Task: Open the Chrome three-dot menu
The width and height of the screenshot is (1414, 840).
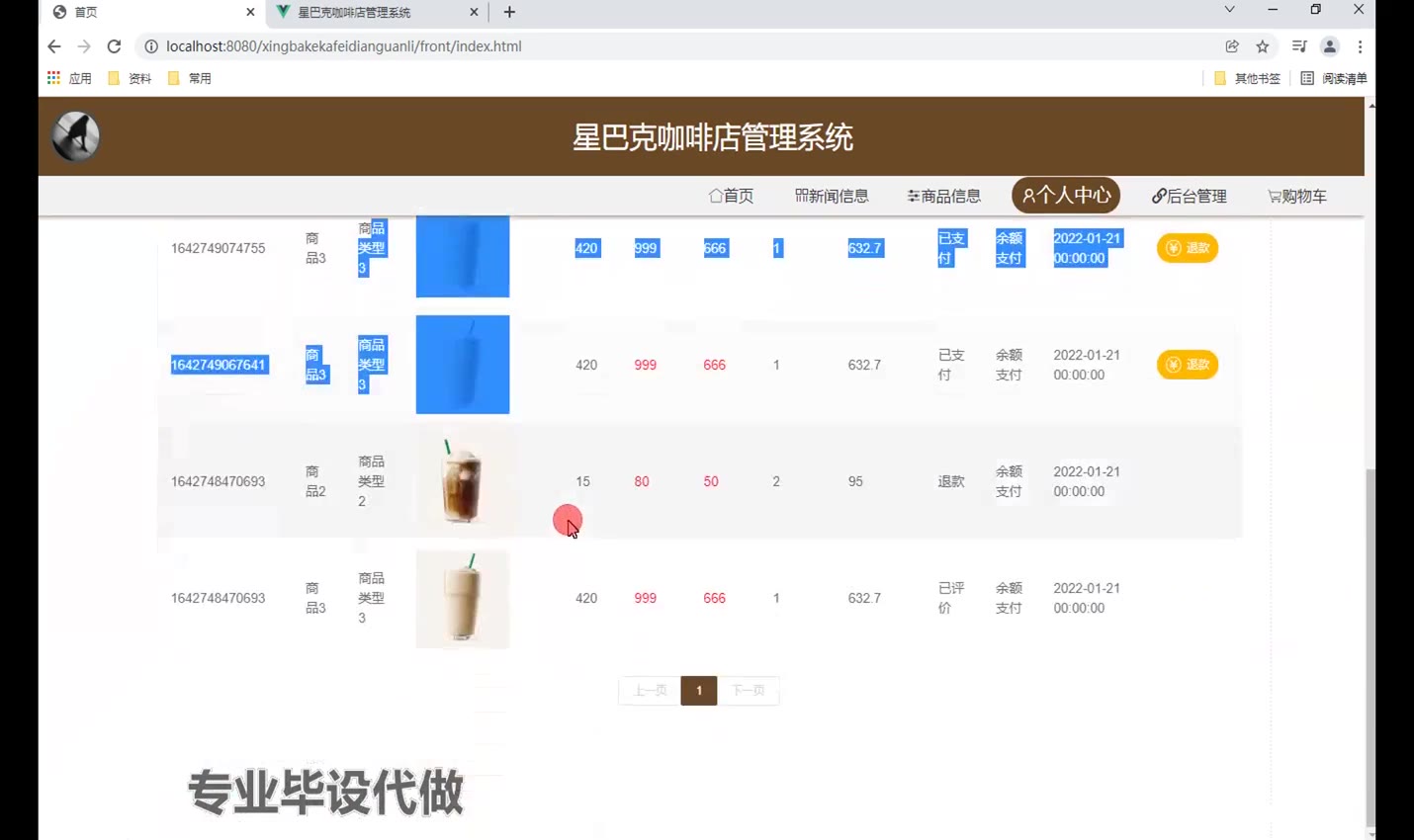Action: [1361, 46]
